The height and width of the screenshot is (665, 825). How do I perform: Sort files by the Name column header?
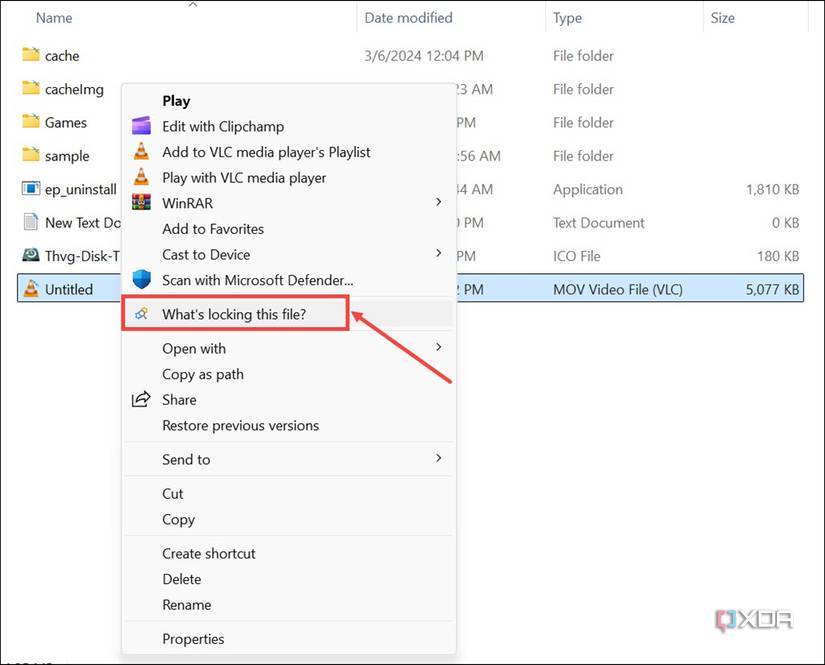53,17
